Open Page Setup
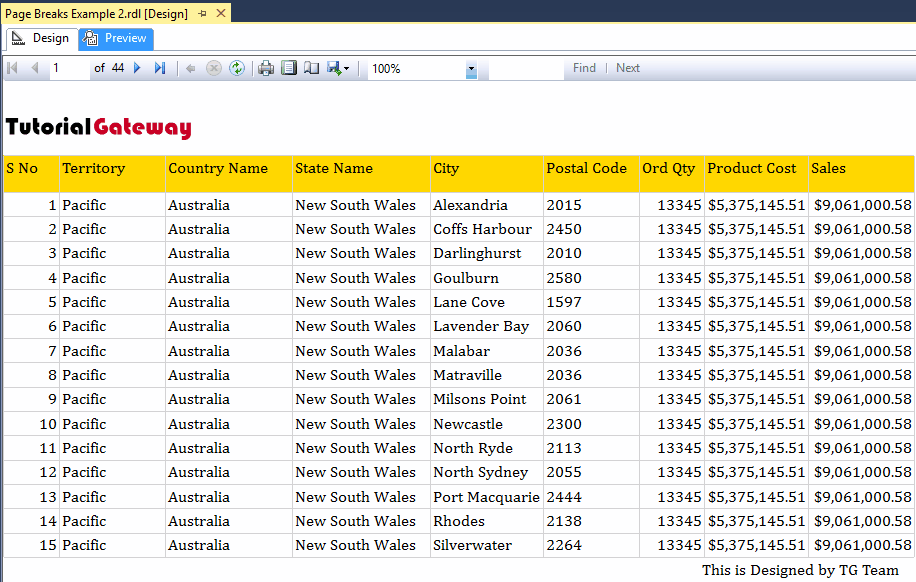This screenshot has width=916, height=582. pyautogui.click(x=311, y=68)
